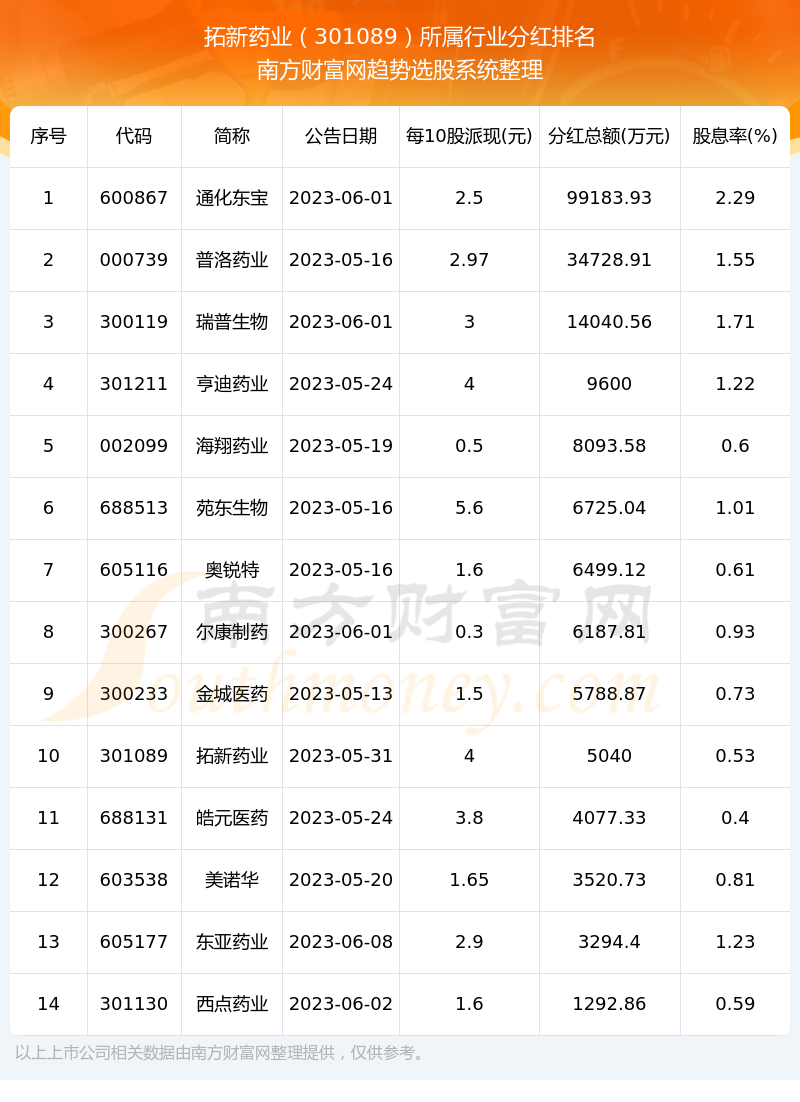800x1102 pixels.
Task: Click the subtitle '南方财富网趋势选股系统整理'
Action: click(399, 70)
